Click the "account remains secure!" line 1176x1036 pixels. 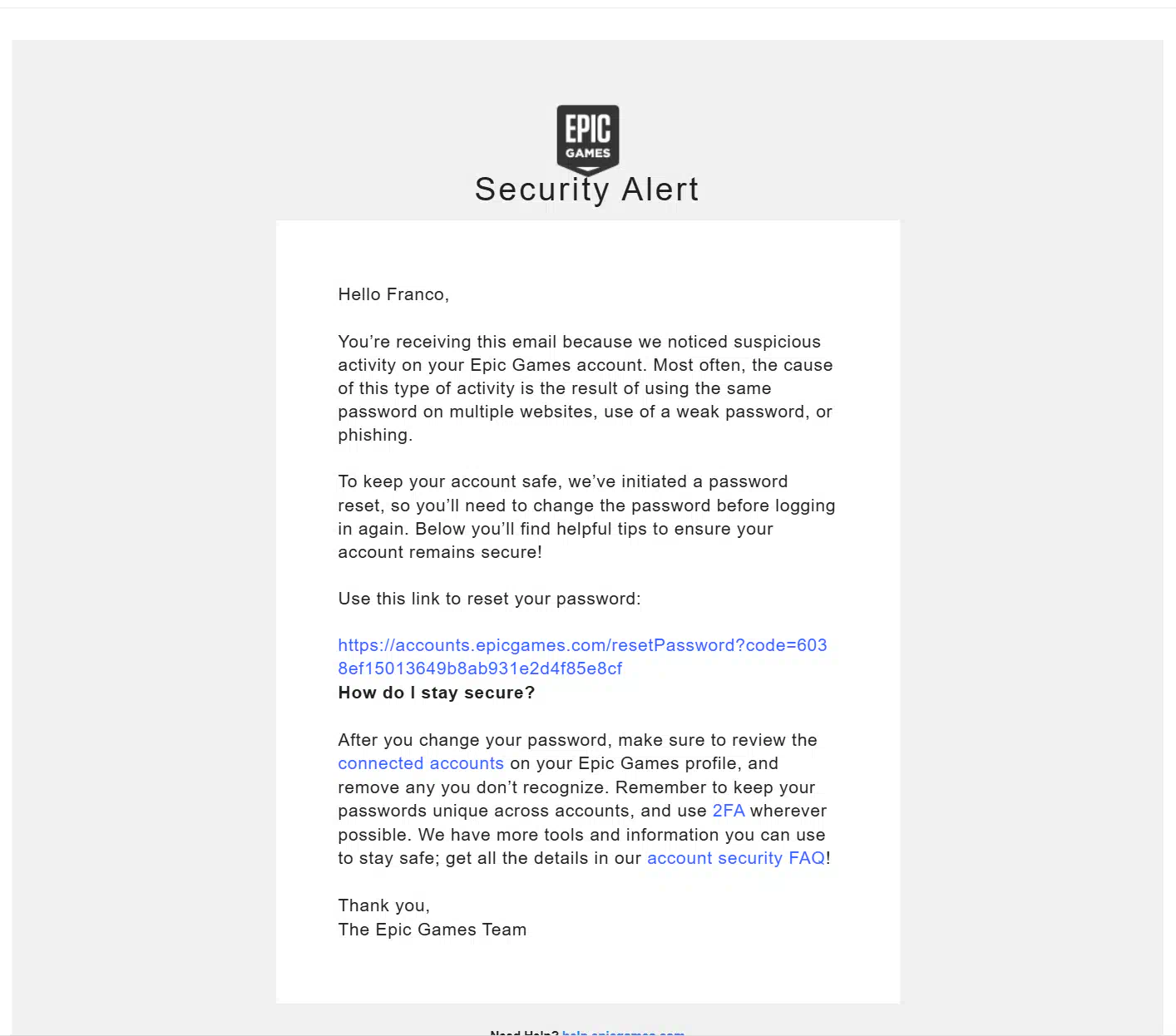[x=439, y=553]
